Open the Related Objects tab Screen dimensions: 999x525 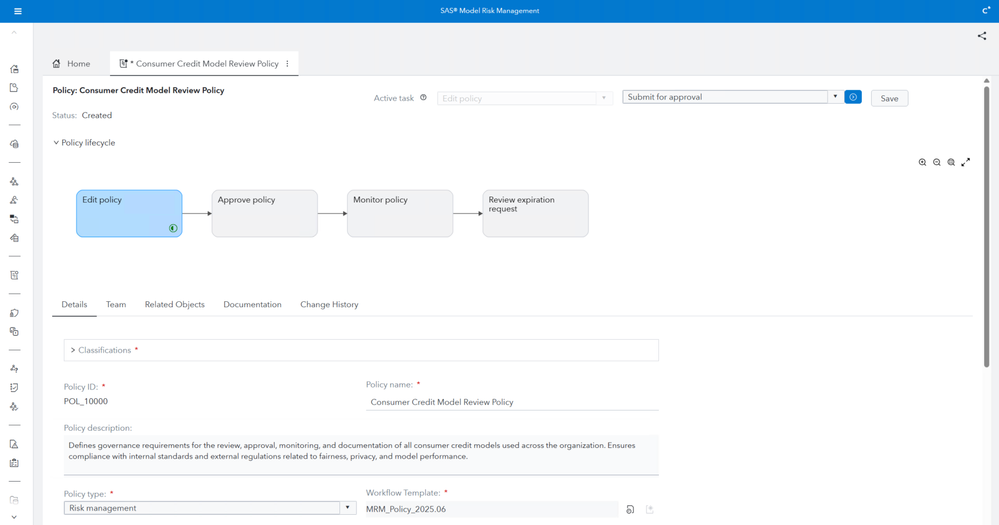click(x=175, y=305)
